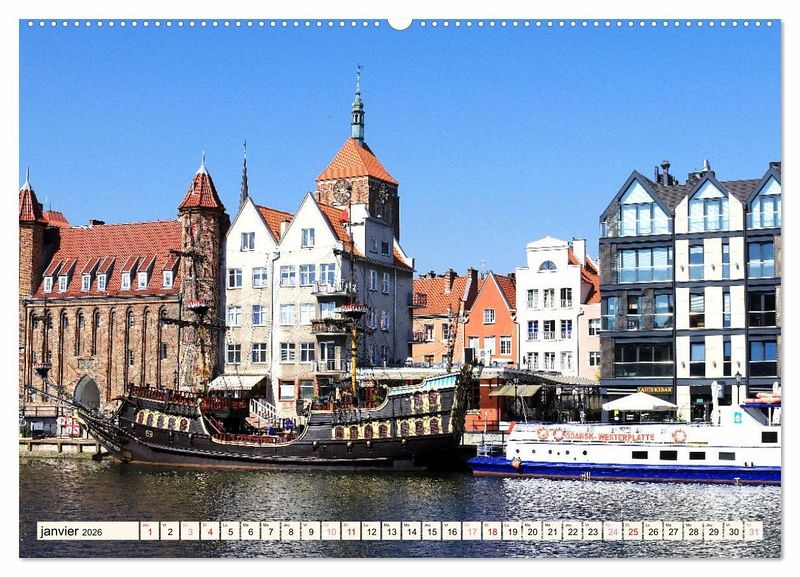Click day 27 in the calendar strip
Screen dimensions: 800x577
[673, 531]
